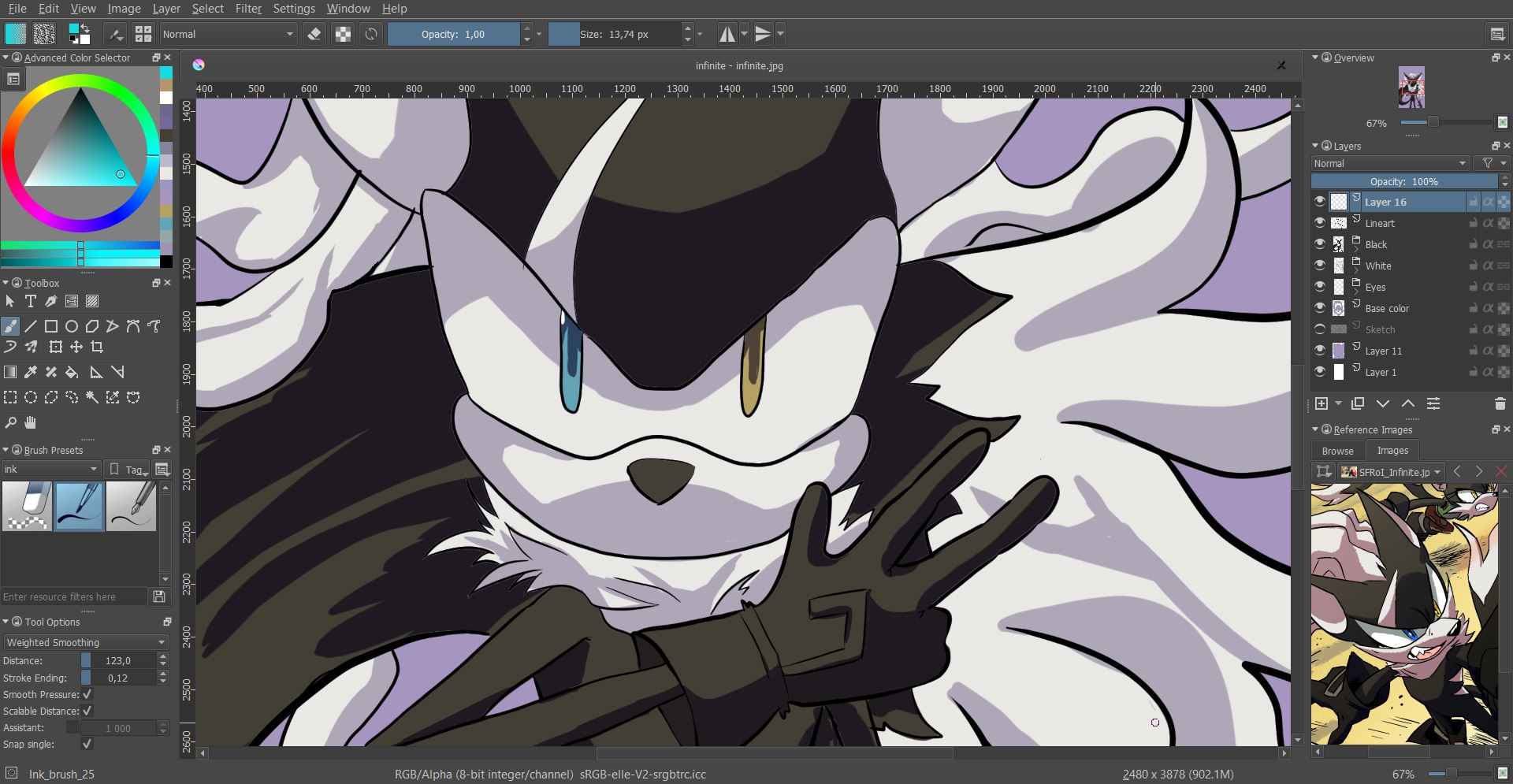Uncheck Snap single checkbox
Image resolution: width=1513 pixels, height=784 pixels.
click(x=87, y=744)
